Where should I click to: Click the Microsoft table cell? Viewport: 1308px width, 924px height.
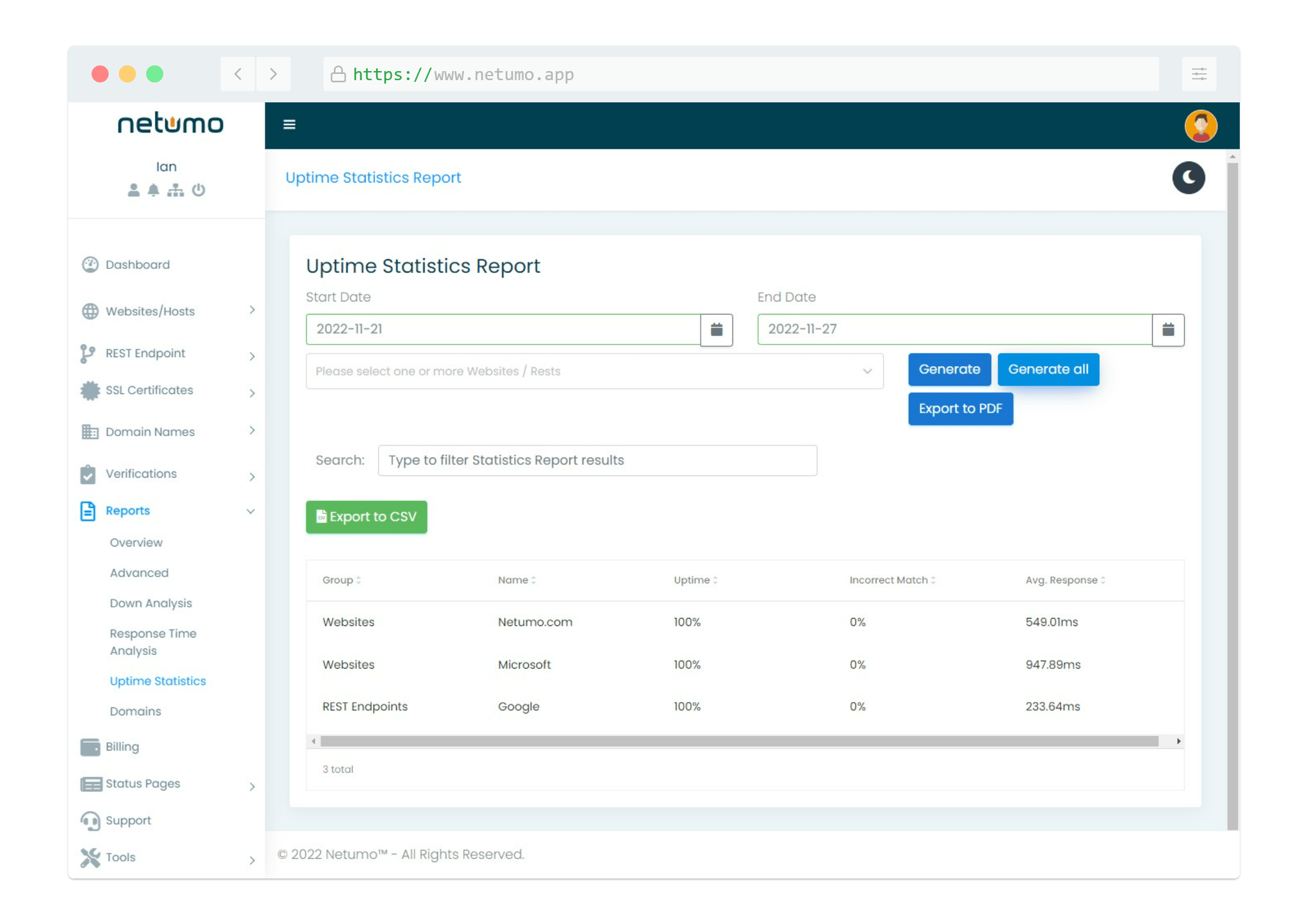pyautogui.click(x=524, y=665)
